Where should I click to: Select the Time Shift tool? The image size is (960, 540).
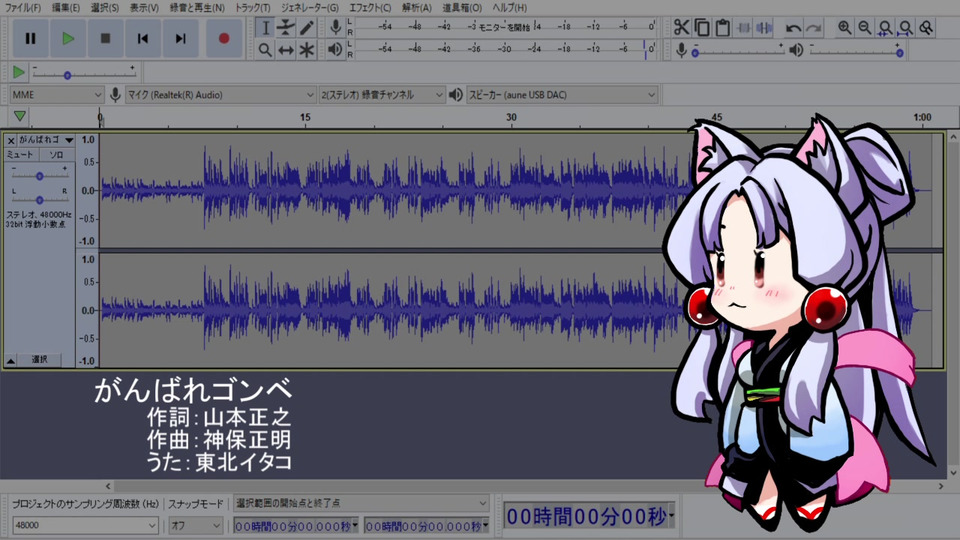pos(286,50)
